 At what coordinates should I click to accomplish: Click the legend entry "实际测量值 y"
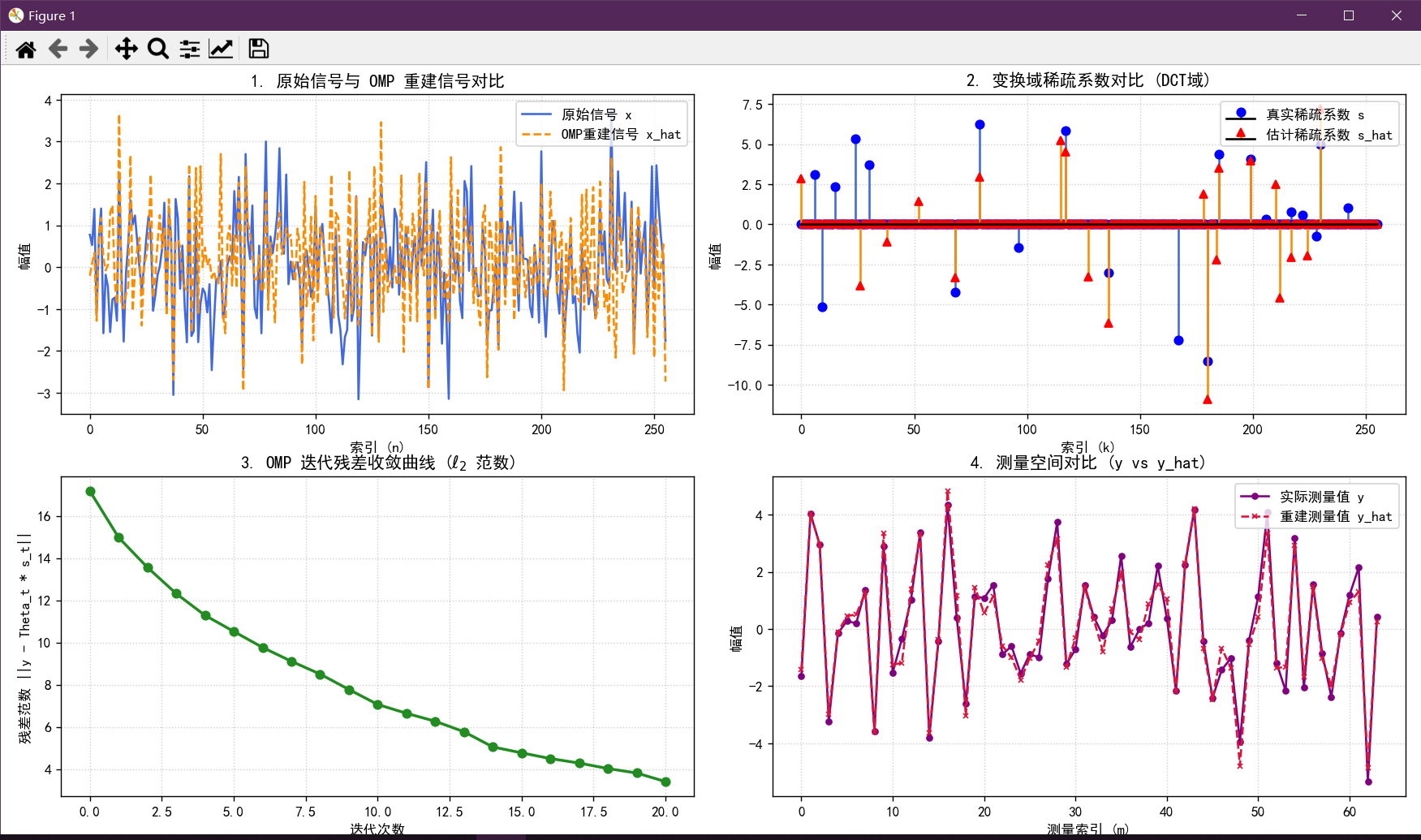coord(1322,497)
